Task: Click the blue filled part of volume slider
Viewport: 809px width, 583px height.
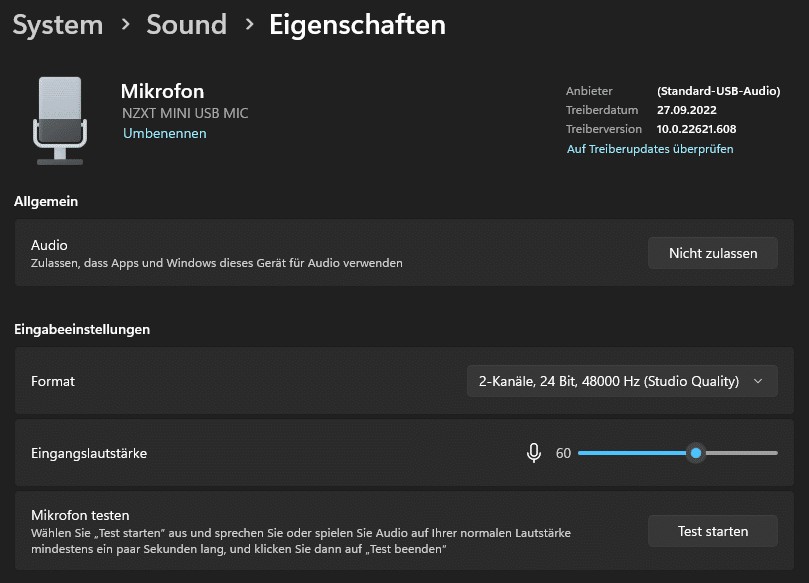Action: (630, 453)
